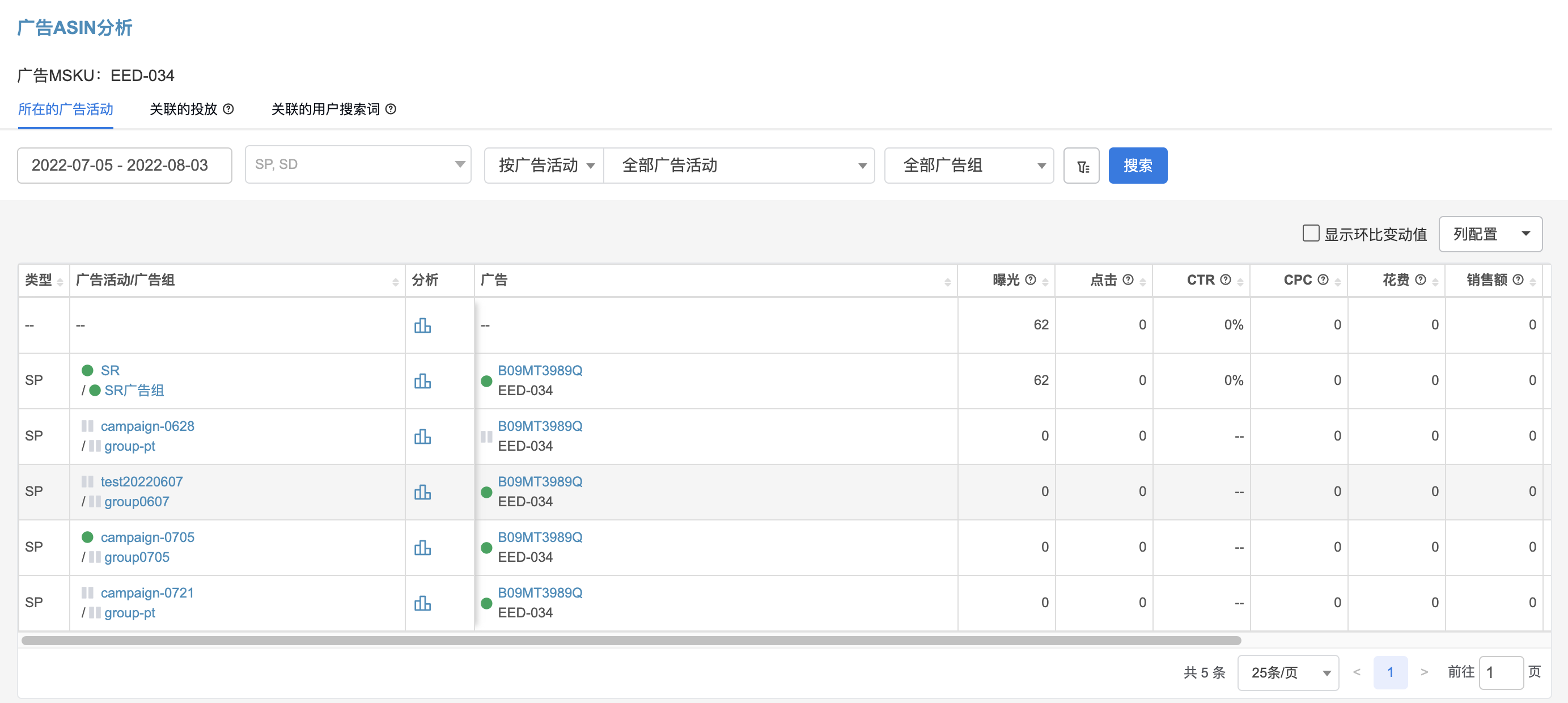Open the test20220607 campaign link

pyautogui.click(x=141, y=481)
